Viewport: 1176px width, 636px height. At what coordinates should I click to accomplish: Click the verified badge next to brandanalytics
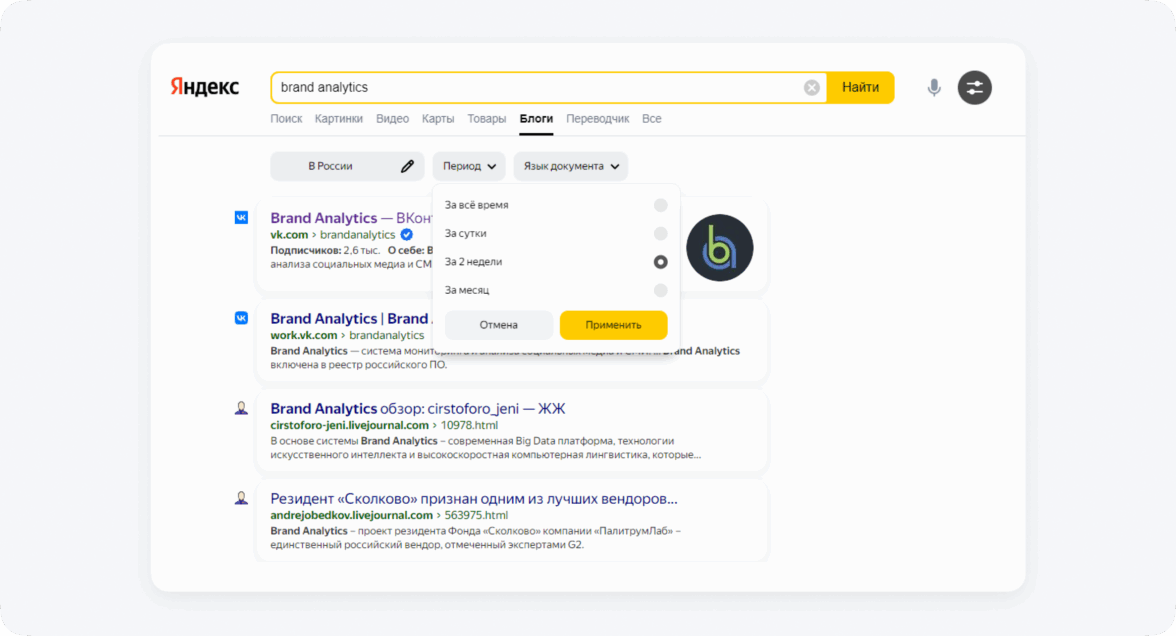tap(406, 235)
